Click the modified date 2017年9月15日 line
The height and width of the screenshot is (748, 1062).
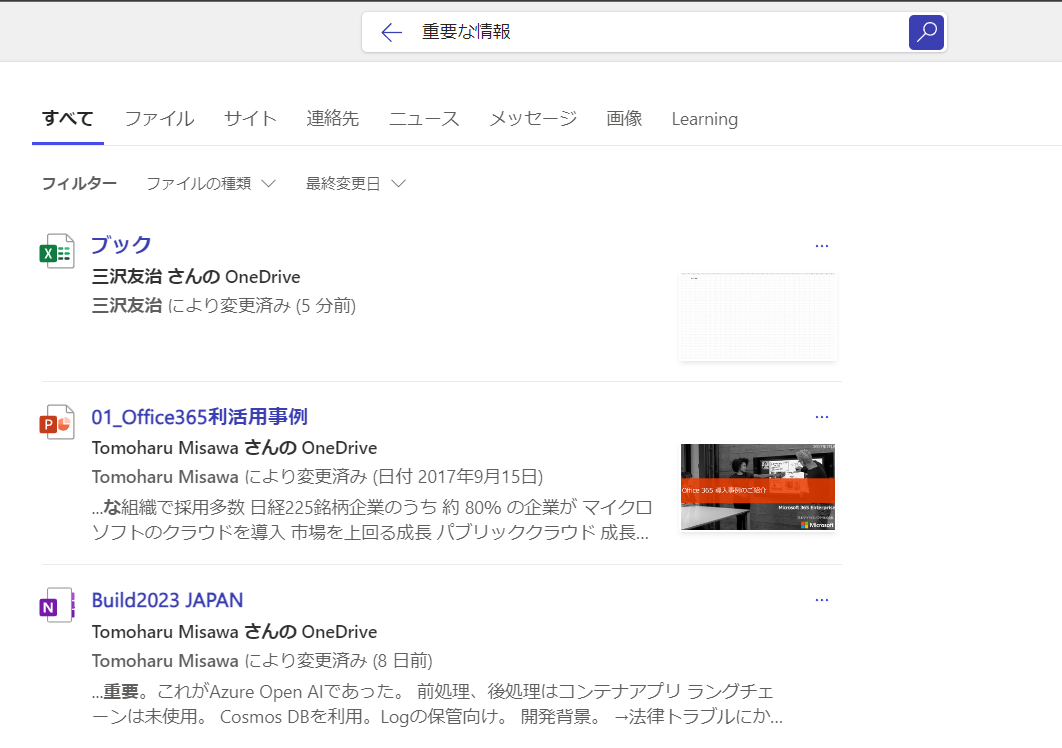(x=318, y=477)
